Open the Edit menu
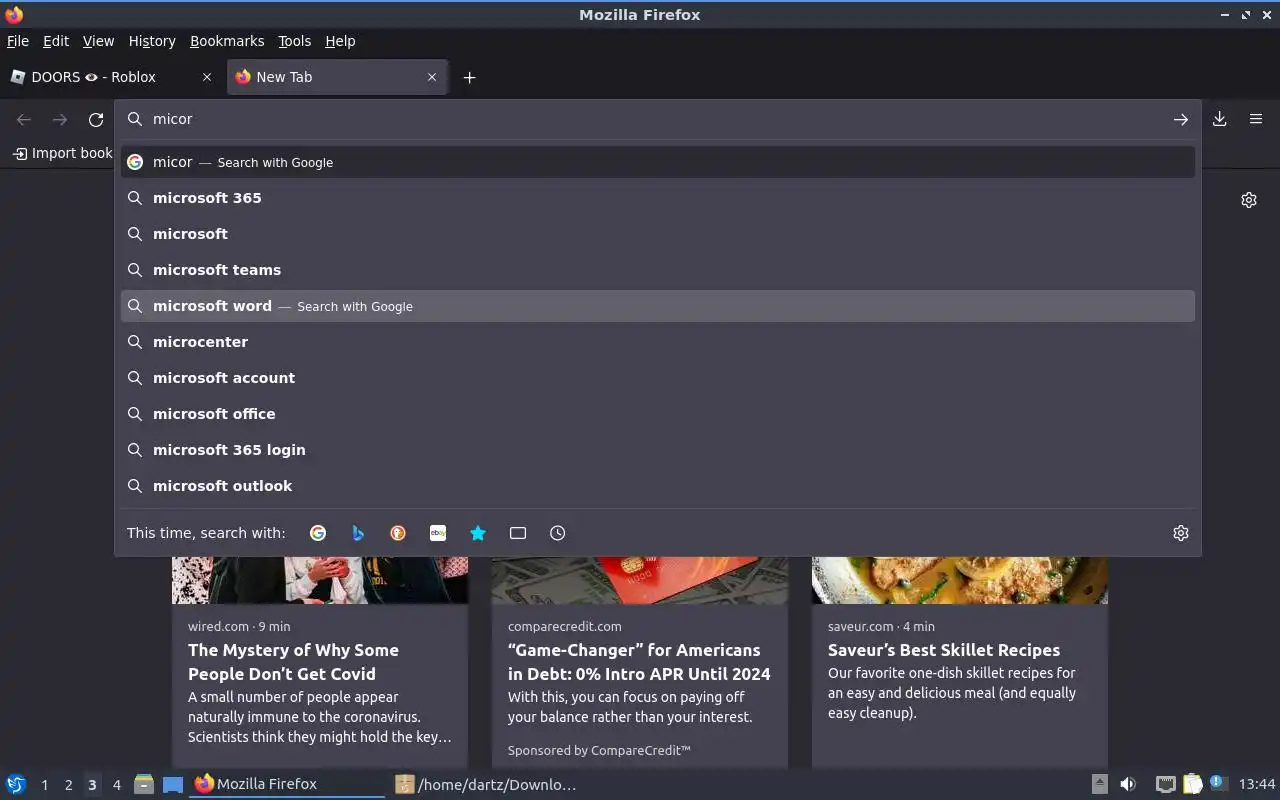Screen dimensions: 1280x800 (x=56, y=41)
